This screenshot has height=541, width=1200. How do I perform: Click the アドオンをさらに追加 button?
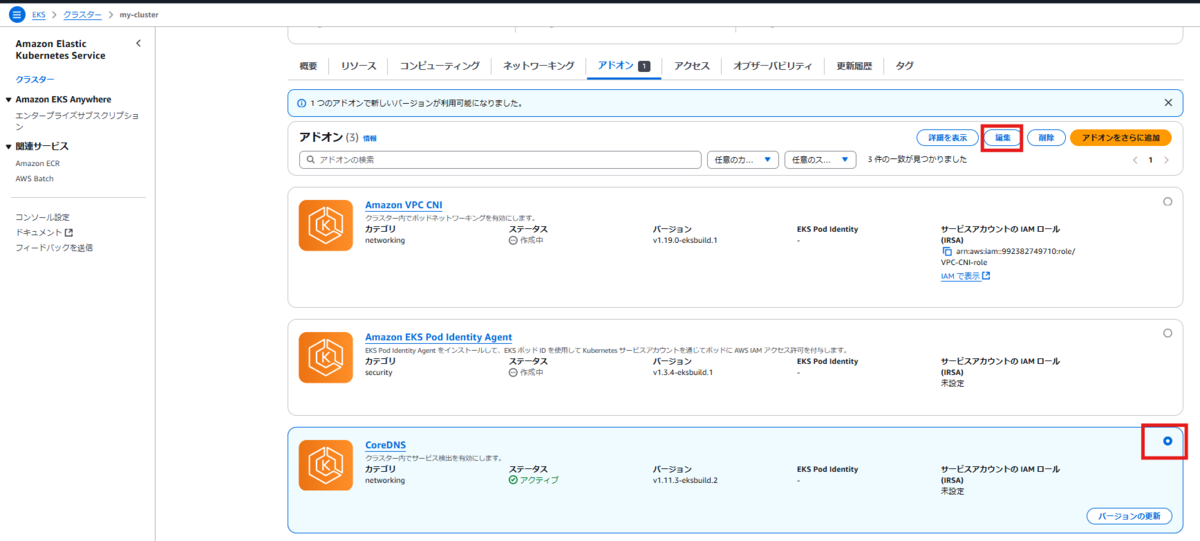(x=1120, y=137)
